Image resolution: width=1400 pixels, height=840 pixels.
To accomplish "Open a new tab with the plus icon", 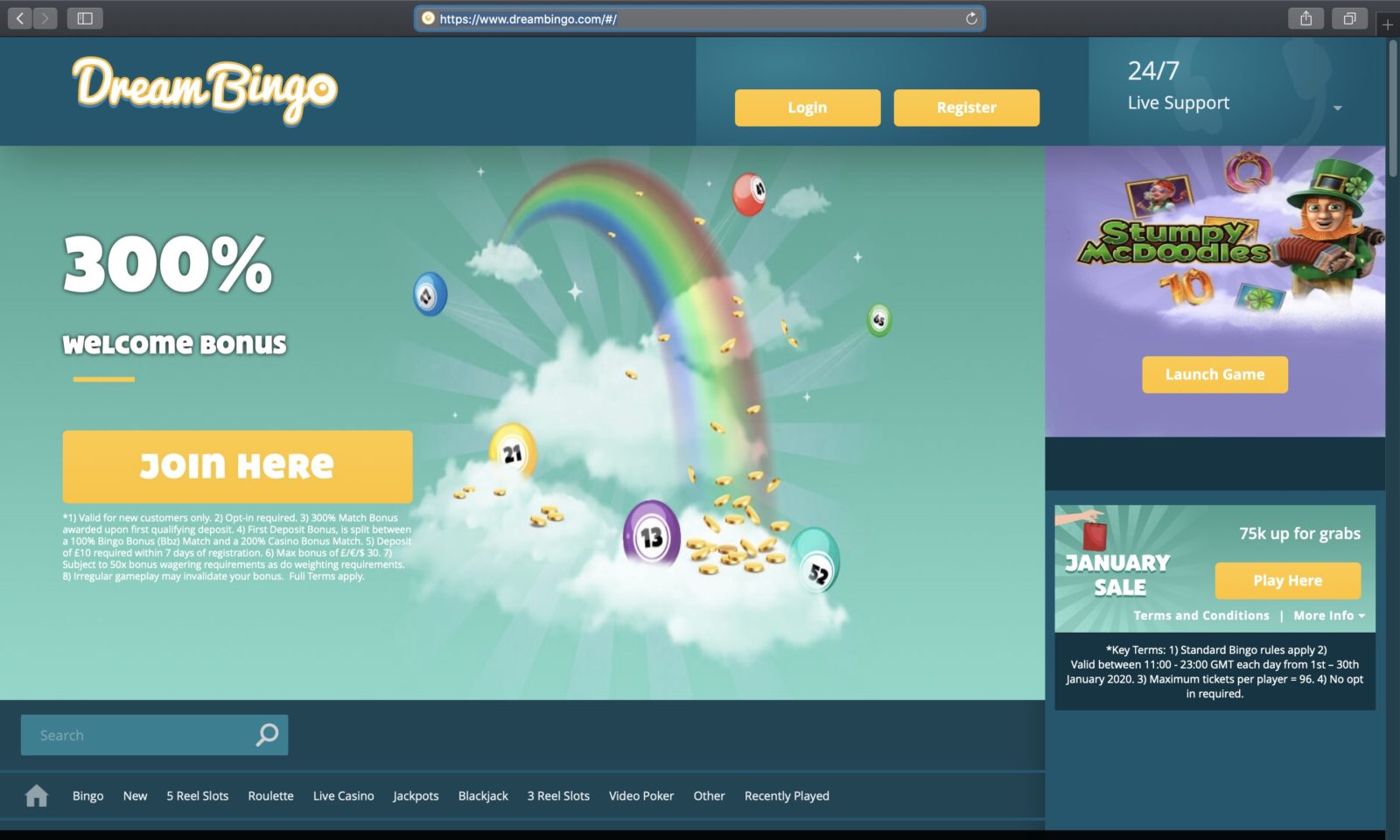I will pyautogui.click(x=1388, y=24).
